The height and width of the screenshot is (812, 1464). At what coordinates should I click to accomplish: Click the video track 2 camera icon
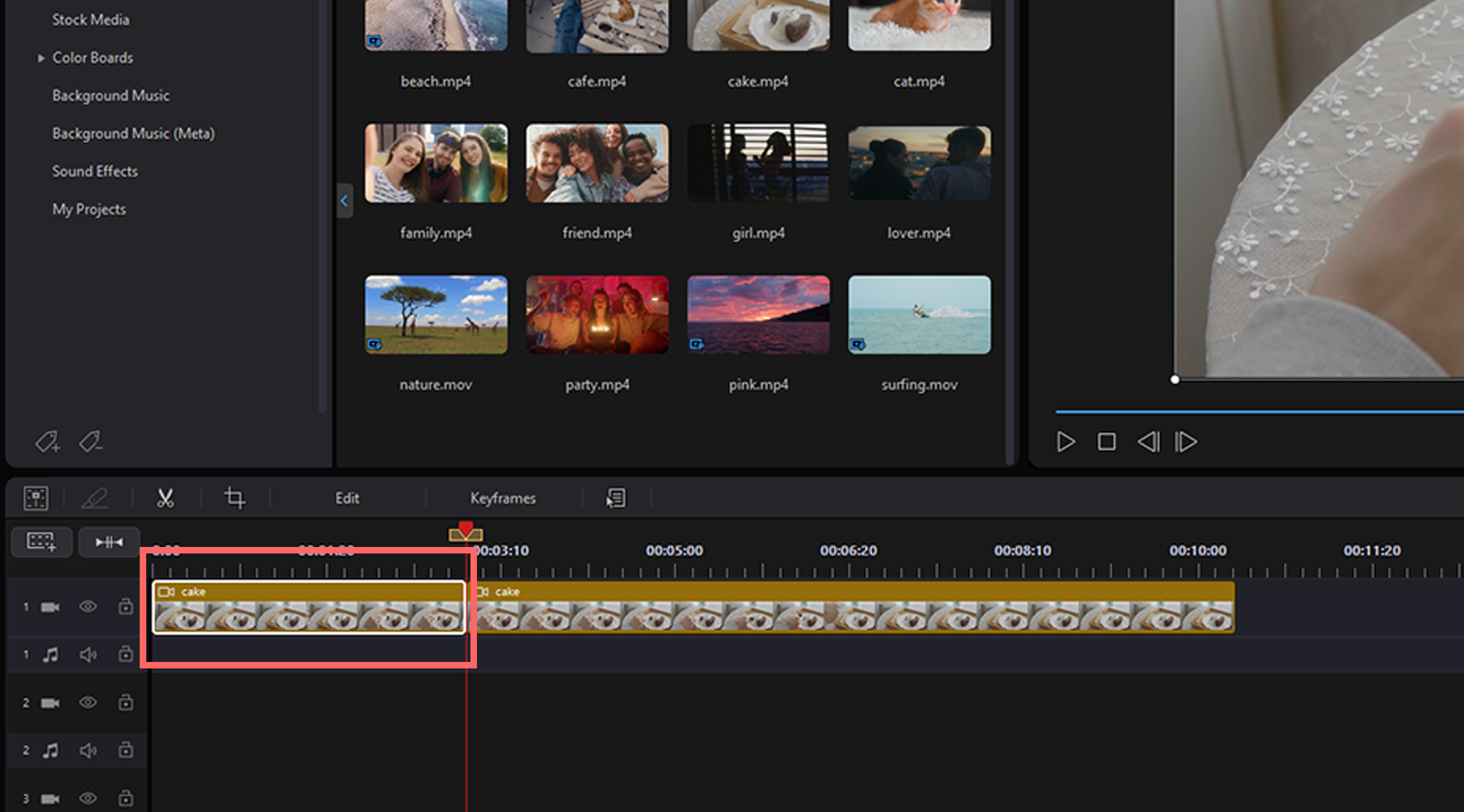click(x=50, y=703)
